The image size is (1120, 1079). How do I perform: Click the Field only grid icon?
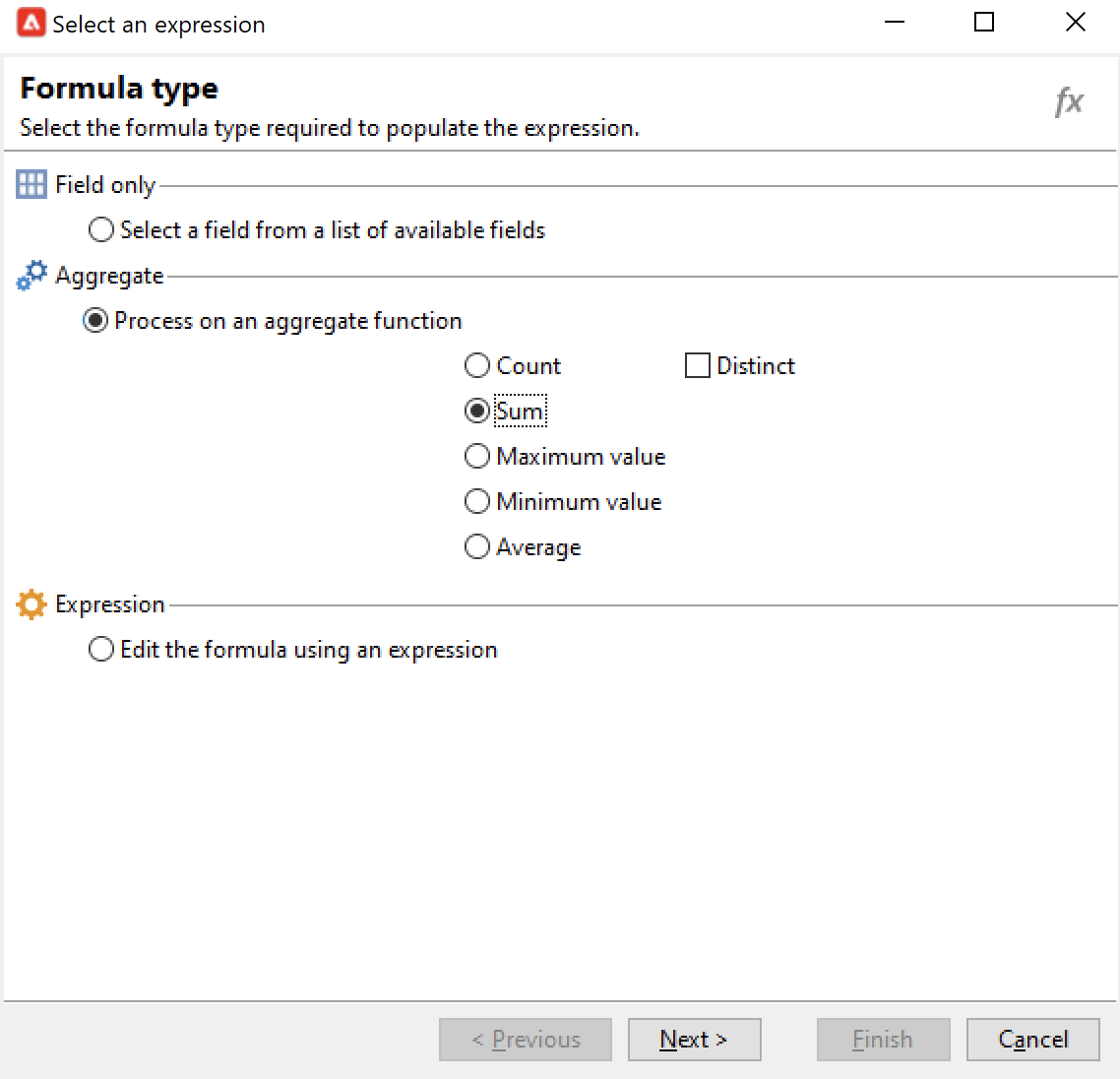31,184
